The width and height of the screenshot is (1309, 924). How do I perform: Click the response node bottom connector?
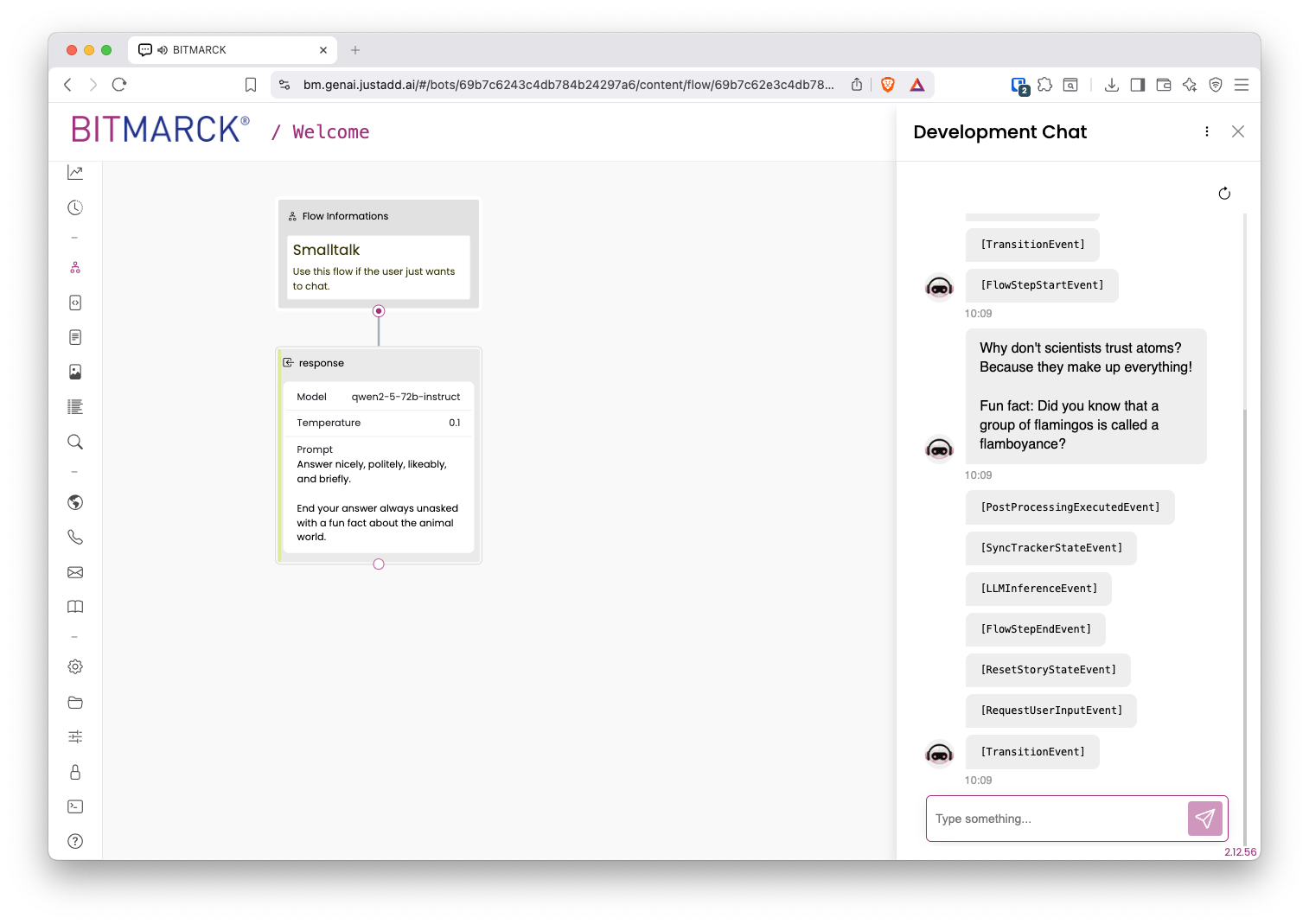tap(379, 564)
